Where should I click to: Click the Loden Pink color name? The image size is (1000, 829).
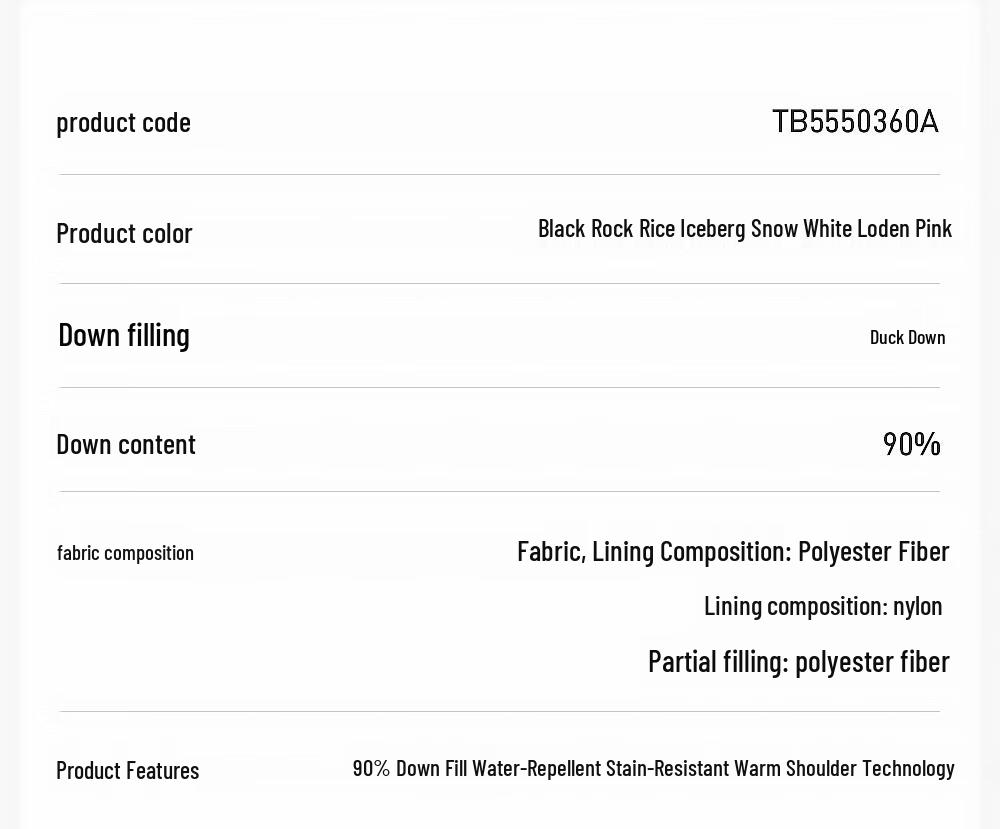904,228
